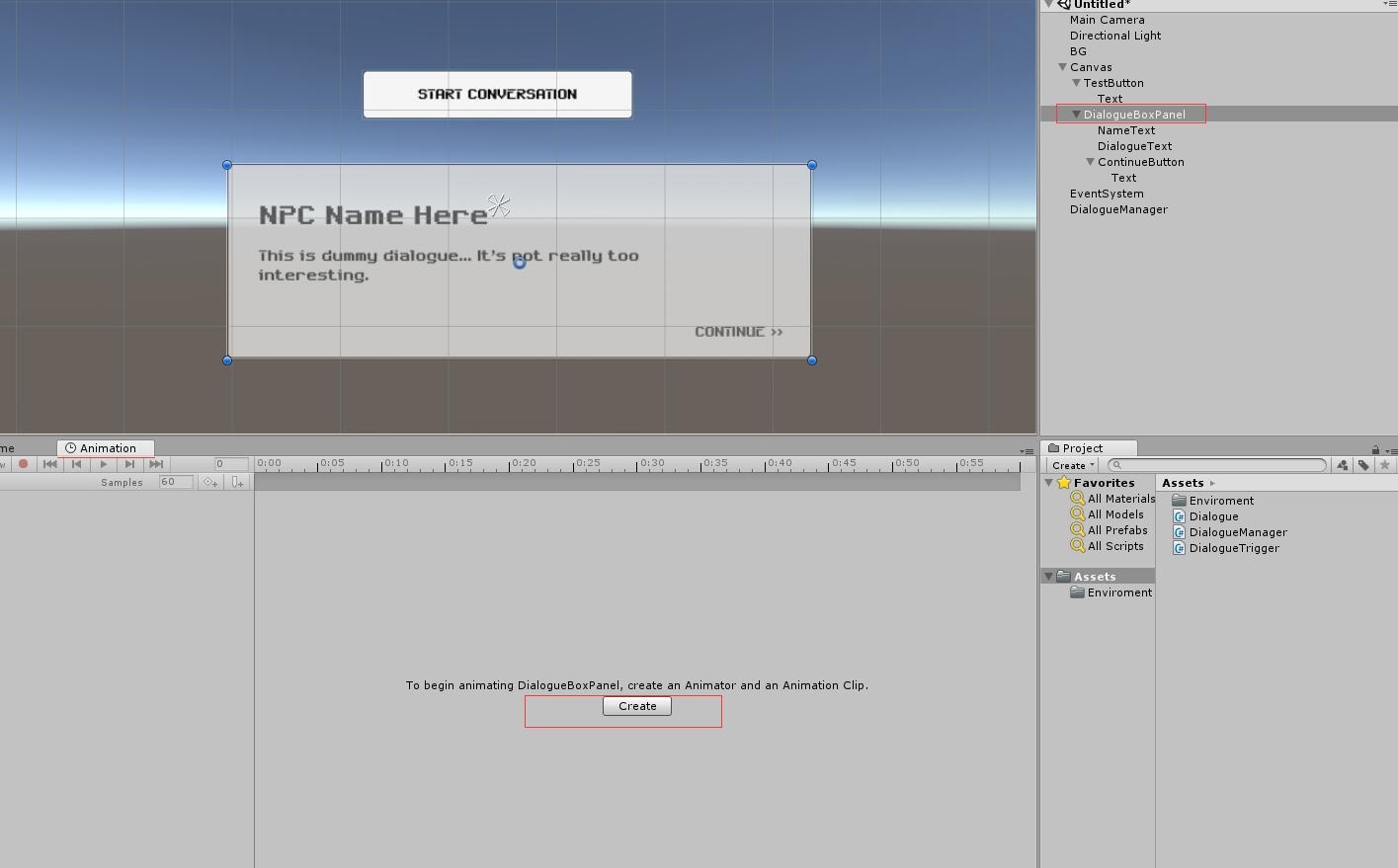The height and width of the screenshot is (868, 1398).
Task: Switch to the Animation tab
Action: coord(106,448)
